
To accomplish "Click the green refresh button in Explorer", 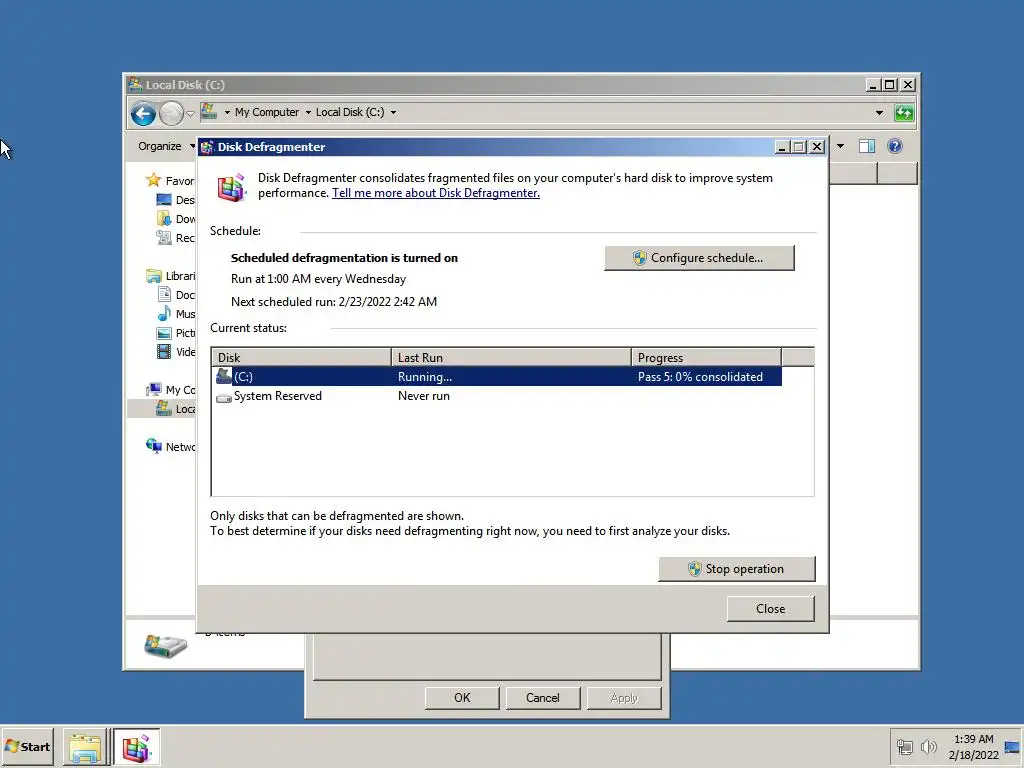I will [904, 113].
